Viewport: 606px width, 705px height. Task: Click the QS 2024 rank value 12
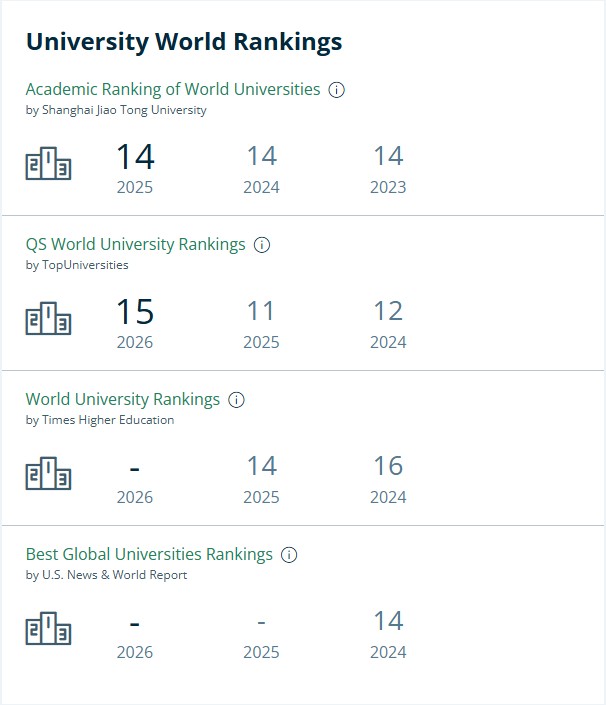(x=388, y=311)
